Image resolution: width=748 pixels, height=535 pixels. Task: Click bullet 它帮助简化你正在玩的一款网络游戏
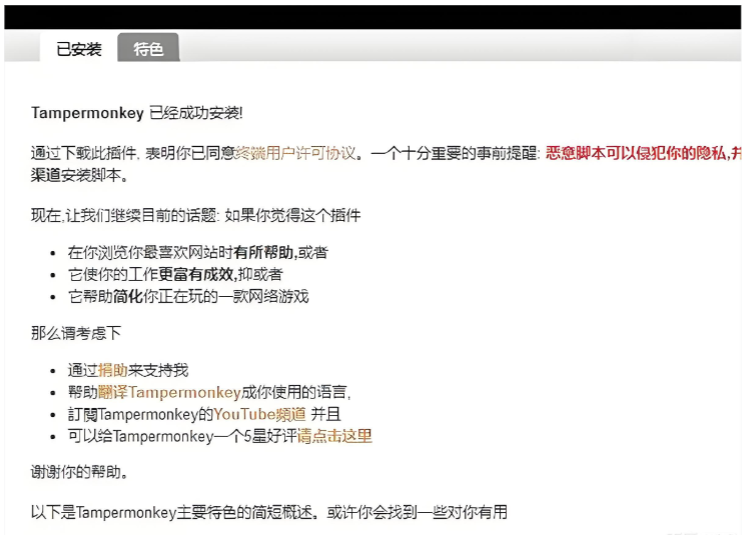pyautogui.click(x=188, y=296)
